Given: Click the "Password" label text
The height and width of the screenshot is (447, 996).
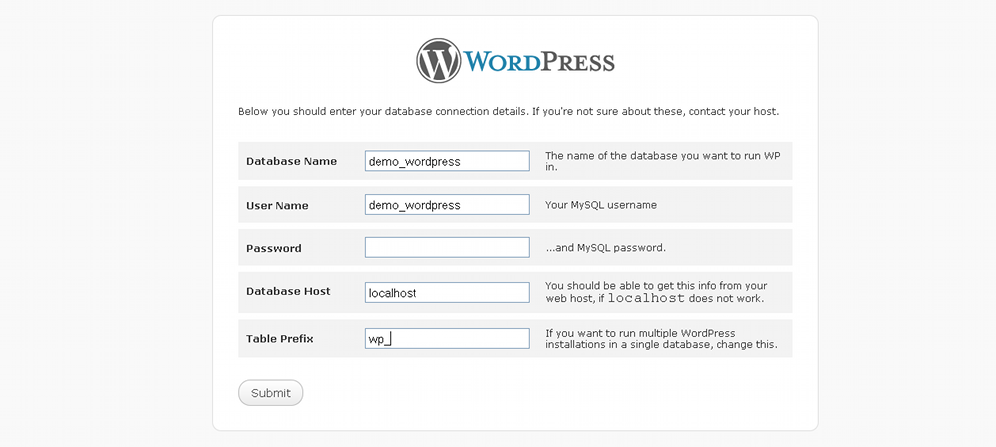Looking at the screenshot, I should [274, 248].
